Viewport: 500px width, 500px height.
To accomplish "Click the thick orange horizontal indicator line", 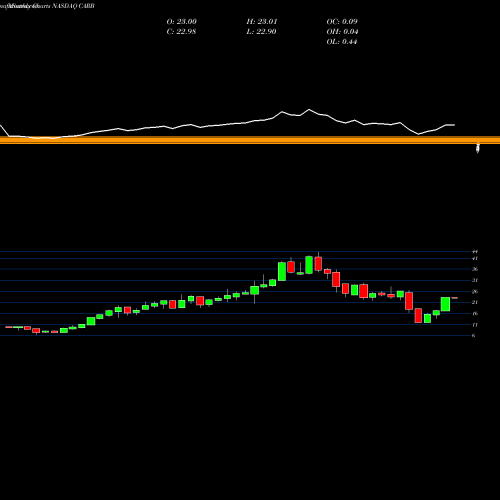I will point(250,140).
